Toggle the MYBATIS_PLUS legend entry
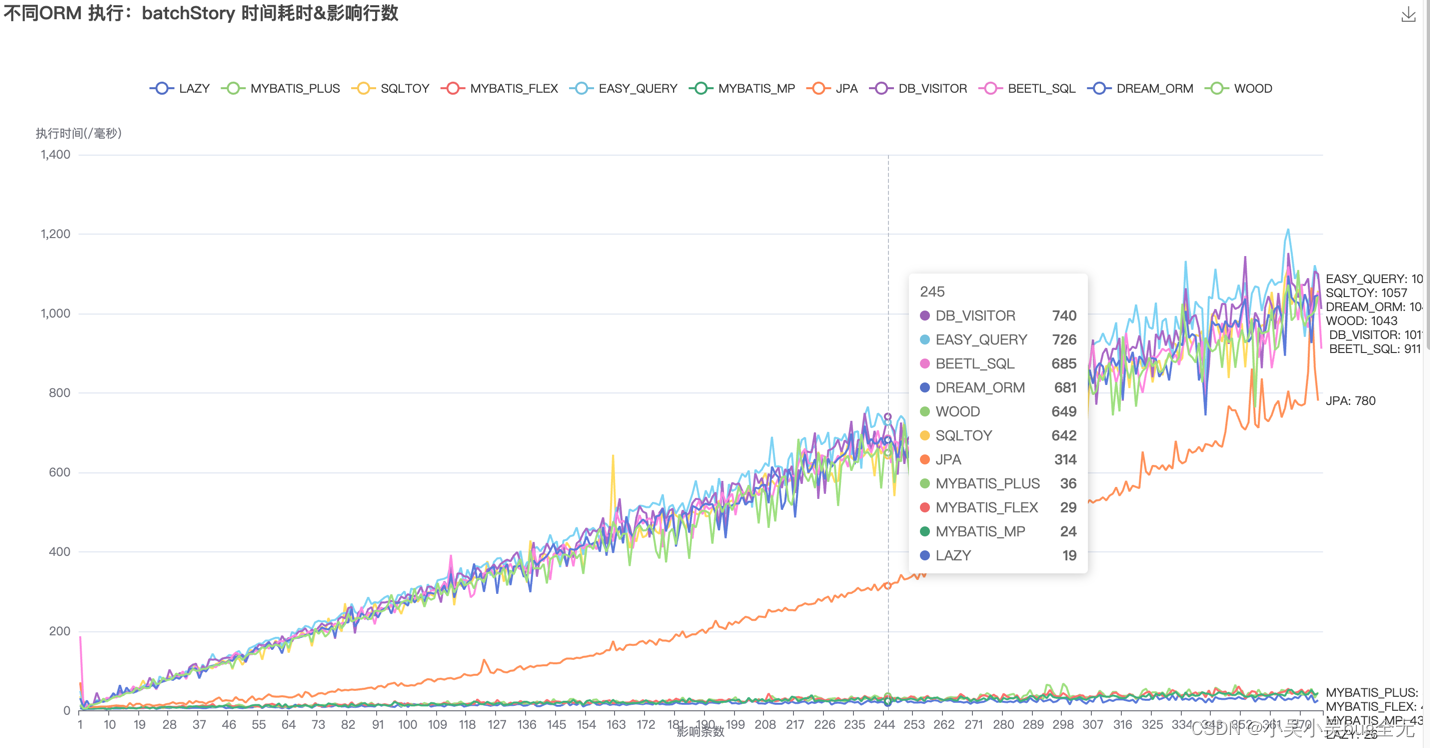The image size is (1430, 748). pyautogui.click(x=281, y=88)
